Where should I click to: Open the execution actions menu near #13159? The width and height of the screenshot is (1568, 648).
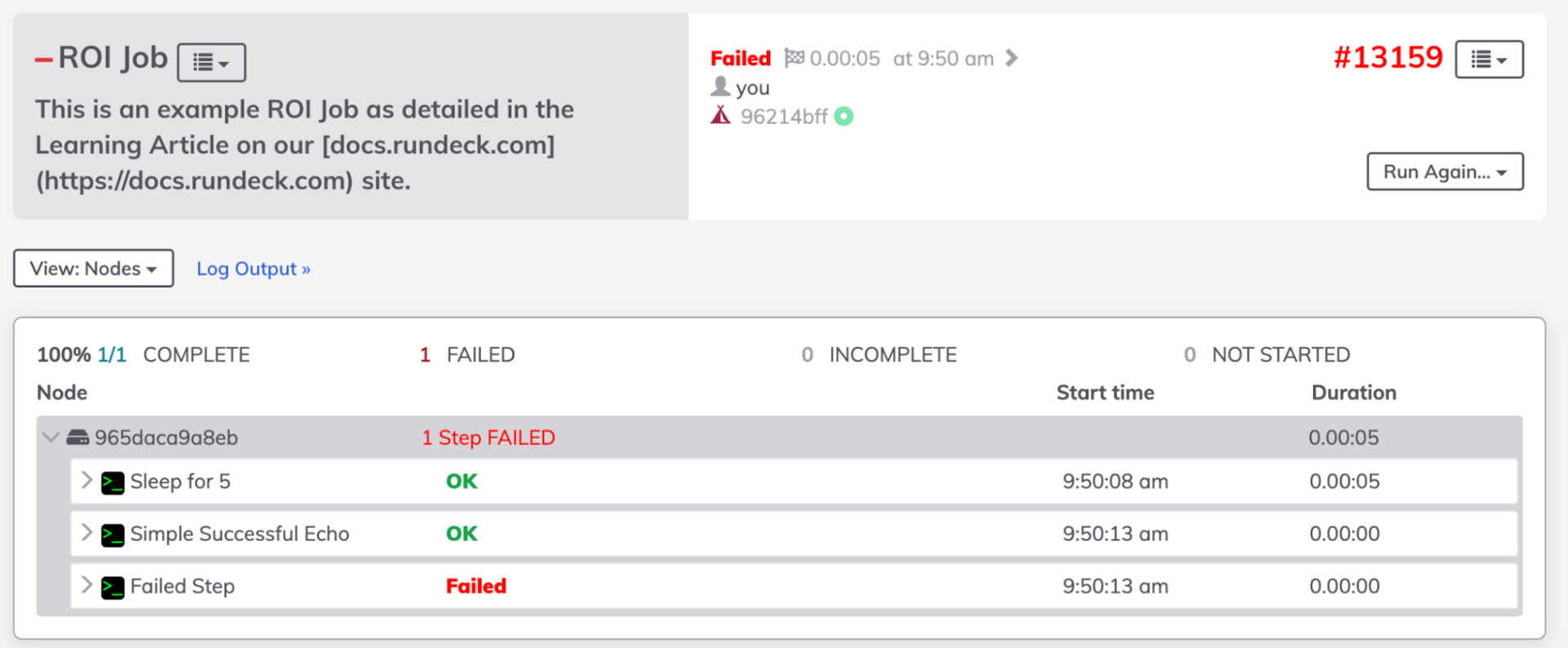pyautogui.click(x=1489, y=58)
